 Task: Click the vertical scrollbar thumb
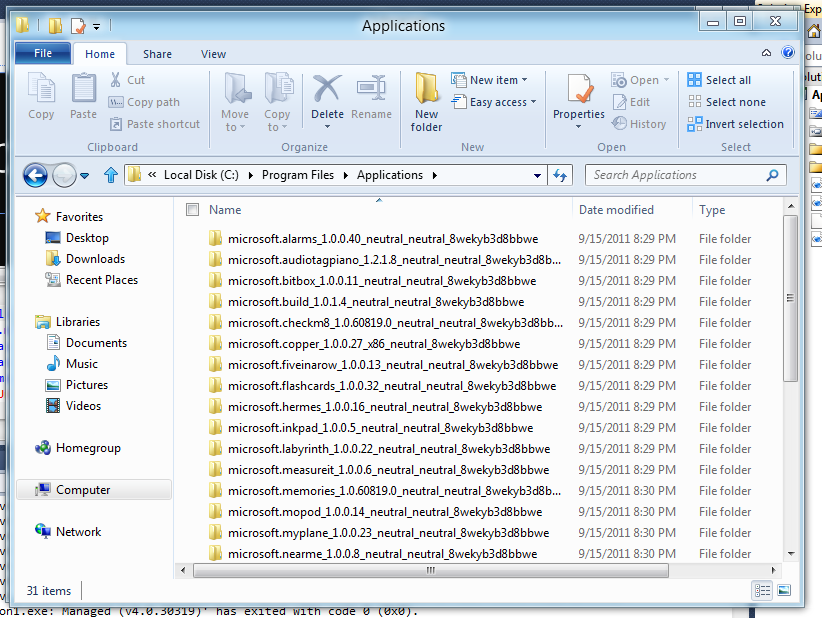pos(790,298)
